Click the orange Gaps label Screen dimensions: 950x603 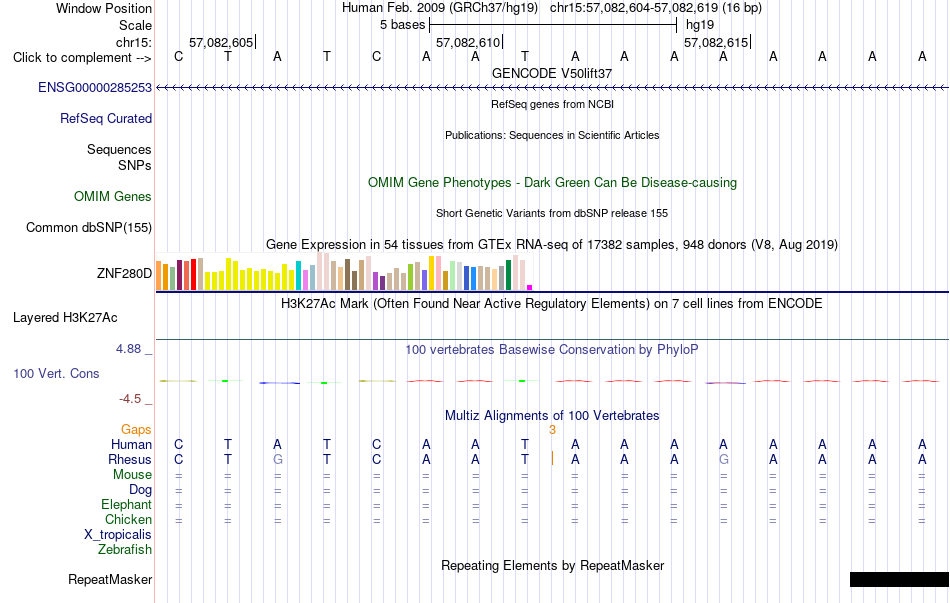[136, 430]
